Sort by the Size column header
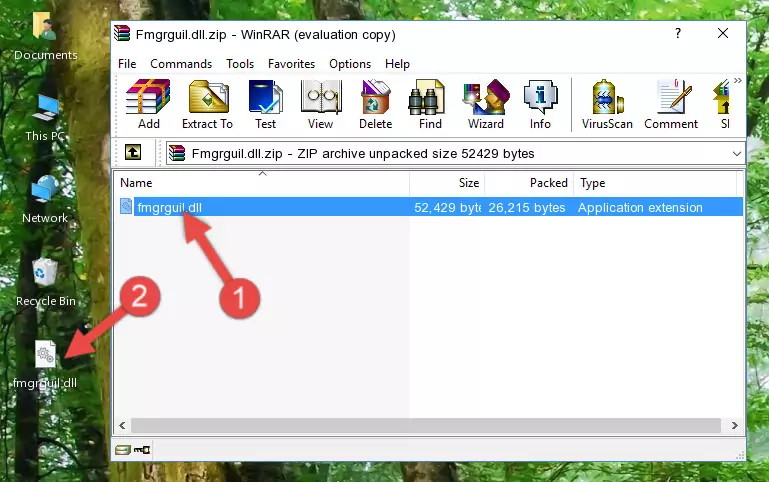This screenshot has width=769, height=482. click(x=447, y=183)
